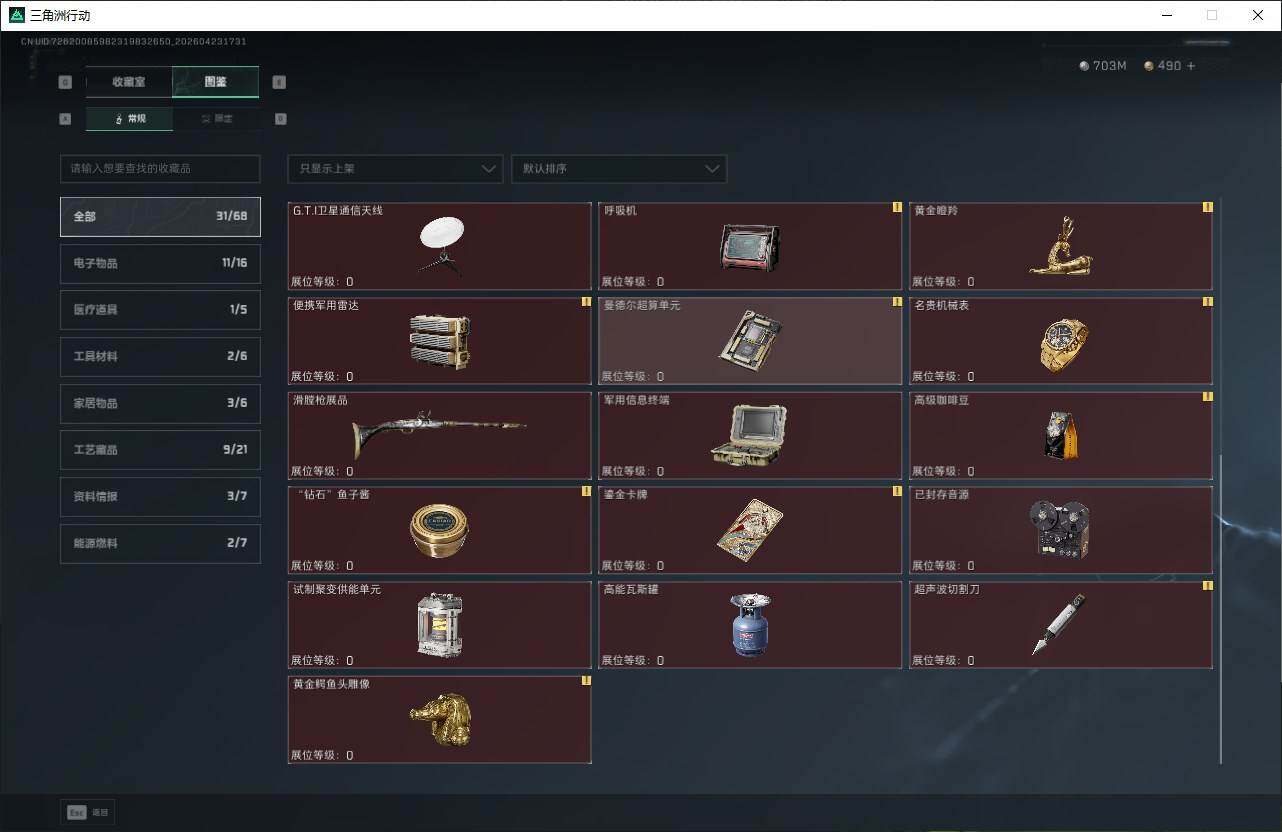Filter by the 电子物品 category
1282x832 pixels.
pos(160,263)
